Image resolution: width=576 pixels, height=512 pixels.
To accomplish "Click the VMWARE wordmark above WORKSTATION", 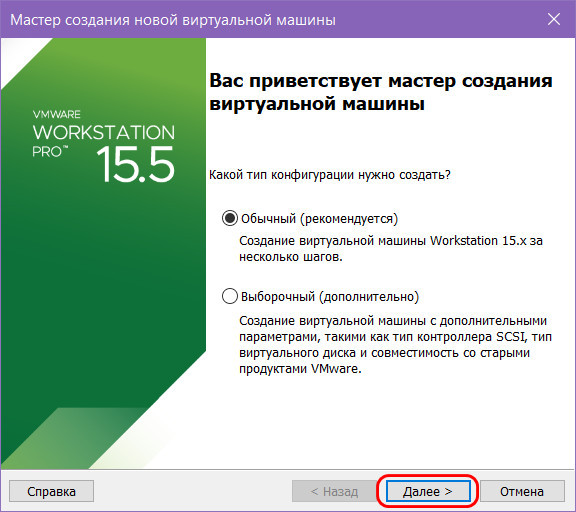I will [57, 114].
